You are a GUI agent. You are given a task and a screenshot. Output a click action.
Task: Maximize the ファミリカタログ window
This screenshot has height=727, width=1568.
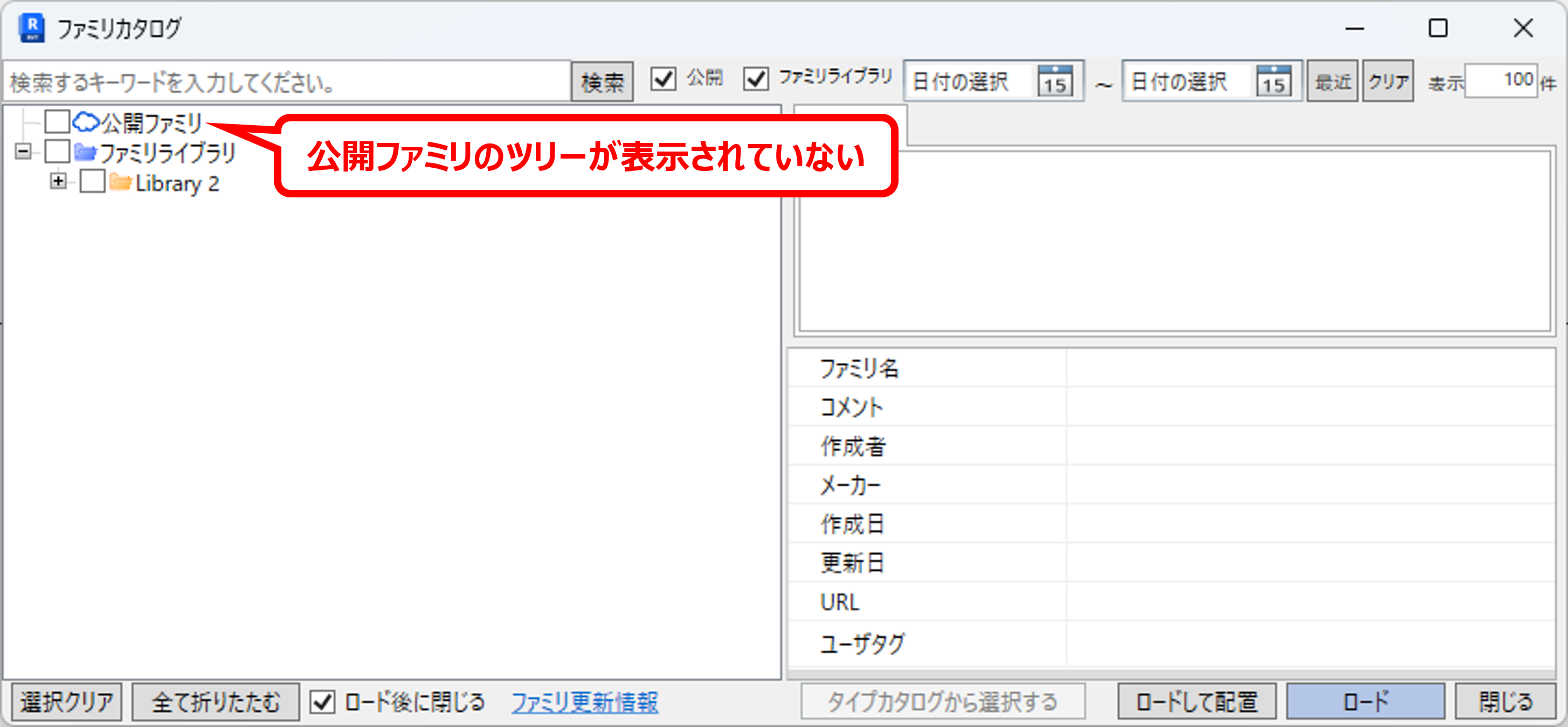(1438, 28)
